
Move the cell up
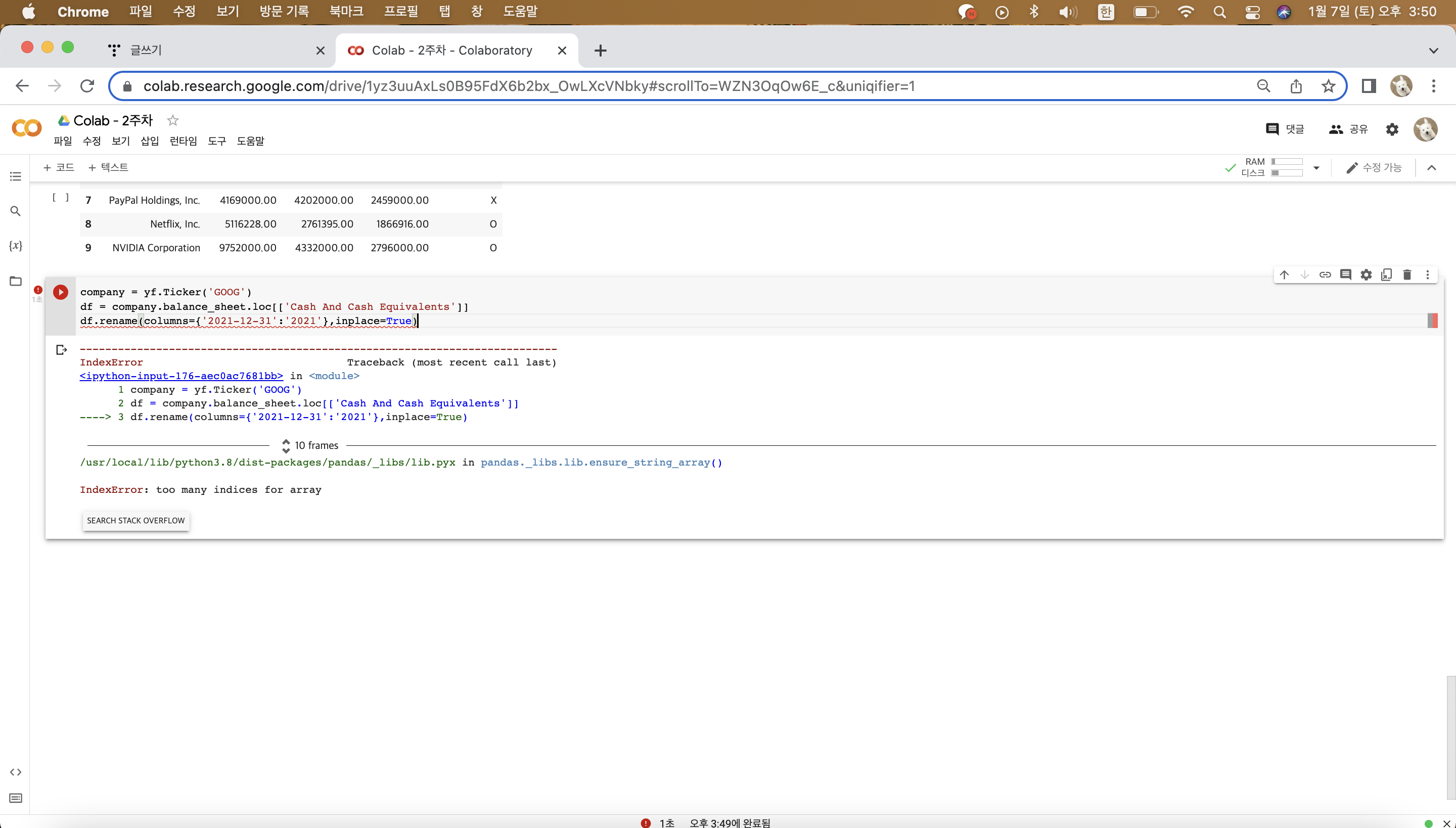(x=1284, y=275)
